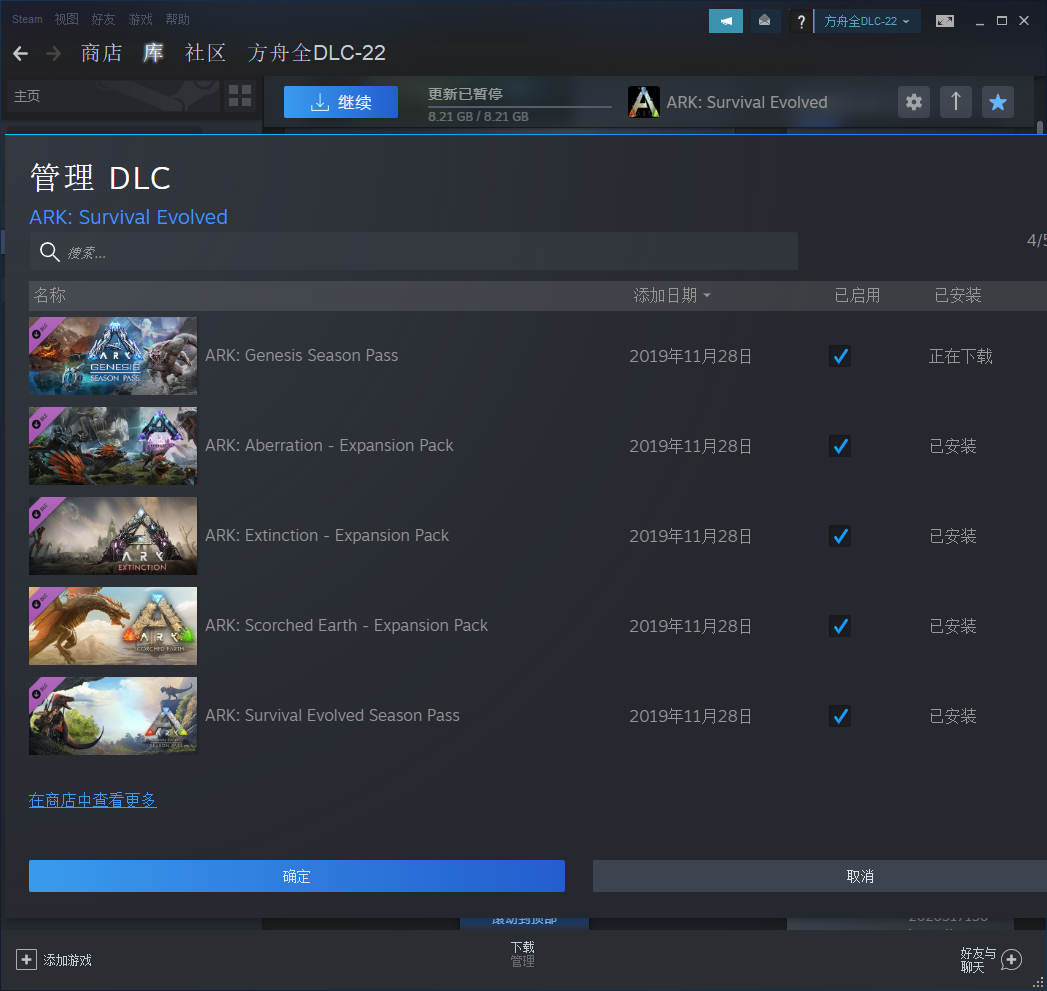Open the 方舟全DLC-22 profile tab

pyautogui.click(x=317, y=53)
